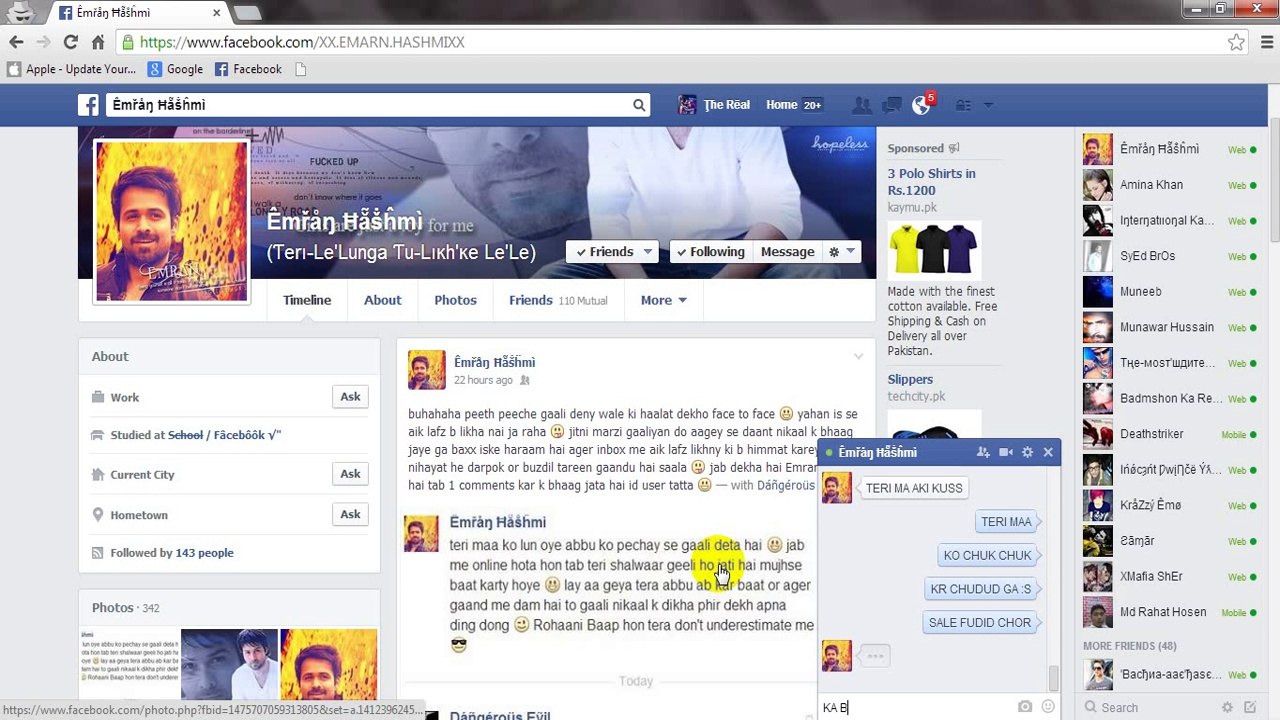Click Google bookmark in bookmarks bar
Image resolution: width=1280 pixels, height=720 pixels.
pyautogui.click(x=176, y=69)
